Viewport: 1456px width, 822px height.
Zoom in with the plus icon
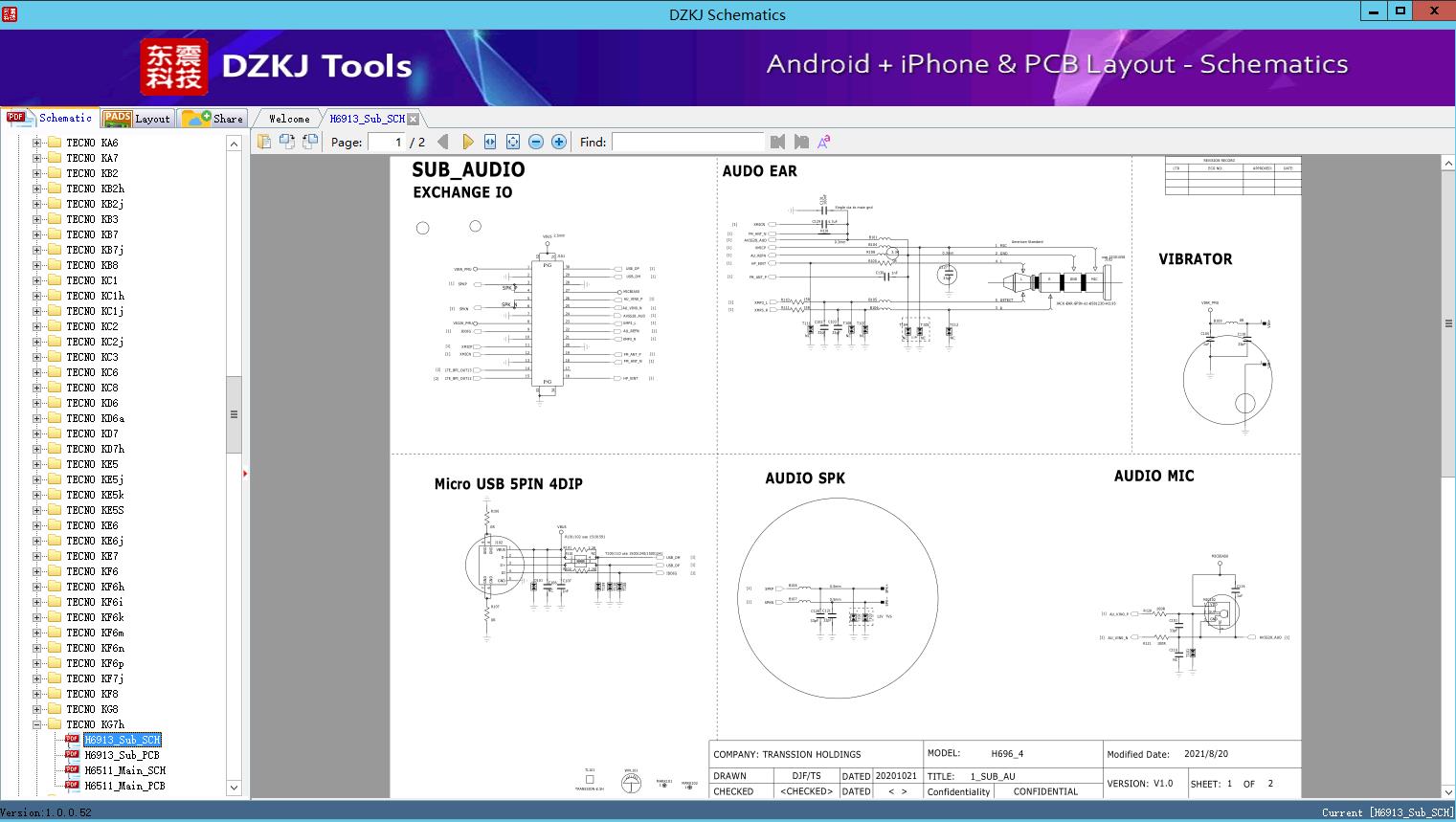[559, 142]
